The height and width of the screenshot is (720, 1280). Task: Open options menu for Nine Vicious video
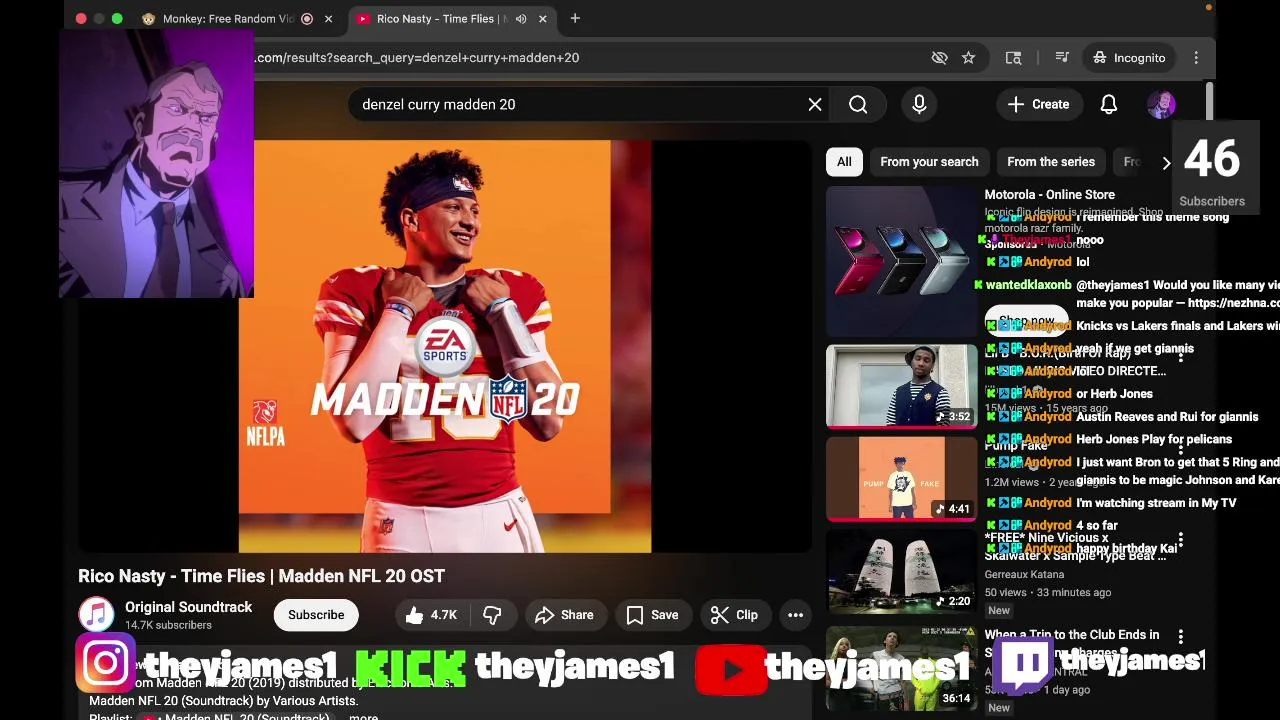(1181, 540)
